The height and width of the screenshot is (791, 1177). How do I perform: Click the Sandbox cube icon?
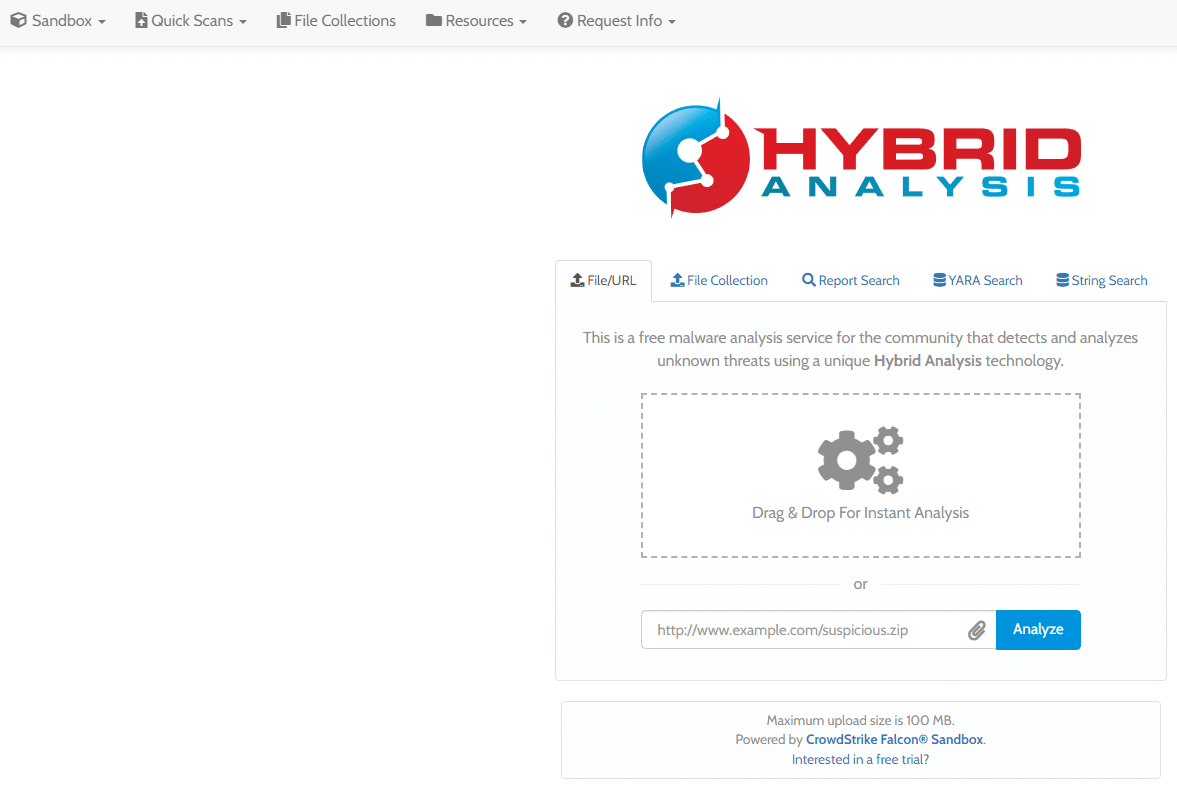(x=19, y=20)
